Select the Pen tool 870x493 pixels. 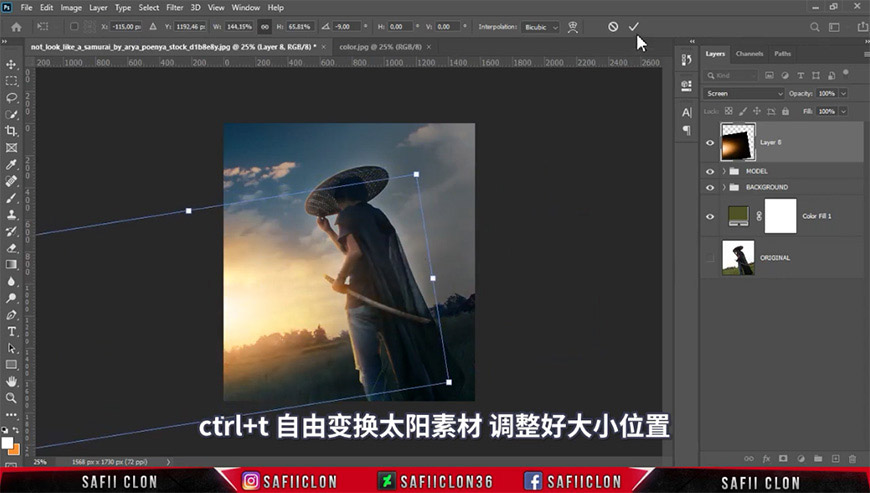pos(11,314)
